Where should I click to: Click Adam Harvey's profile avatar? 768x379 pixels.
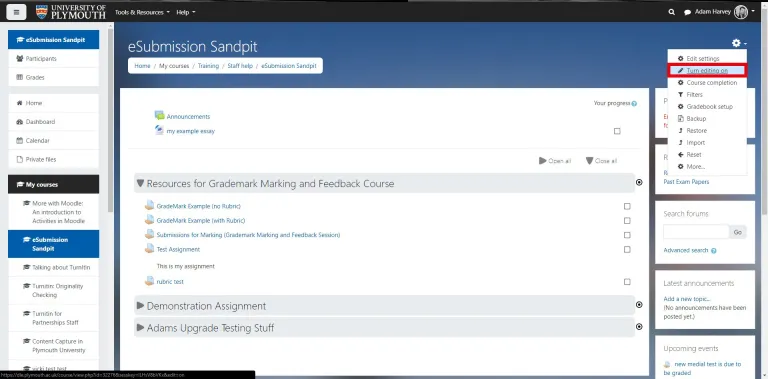click(741, 12)
